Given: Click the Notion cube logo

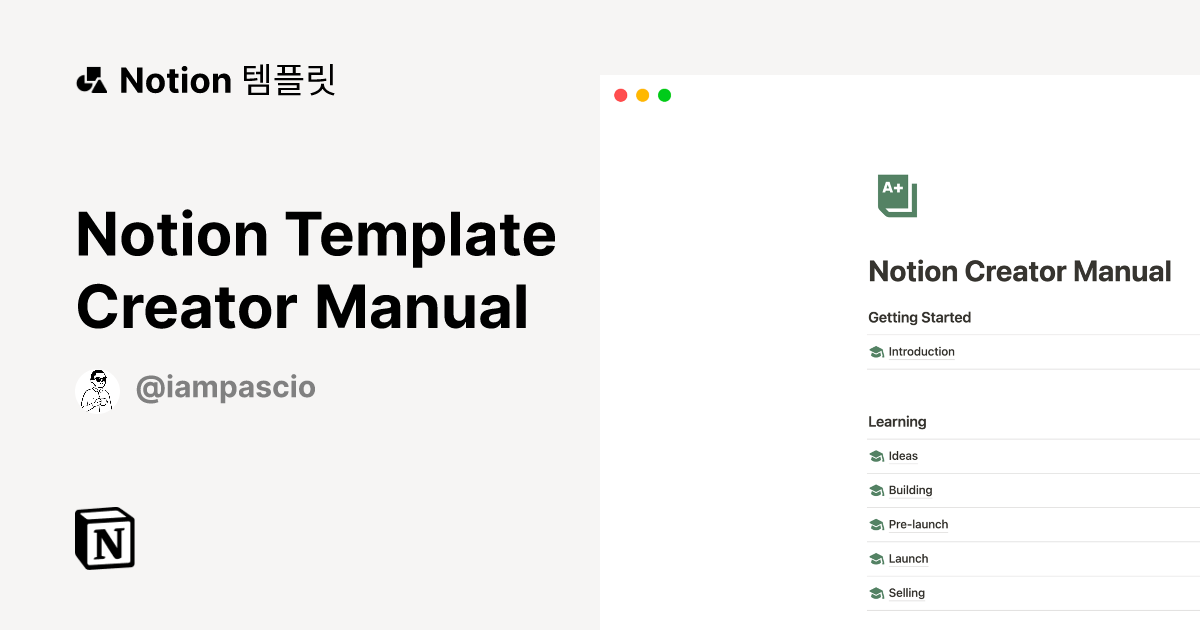Looking at the screenshot, I should tap(105, 539).
